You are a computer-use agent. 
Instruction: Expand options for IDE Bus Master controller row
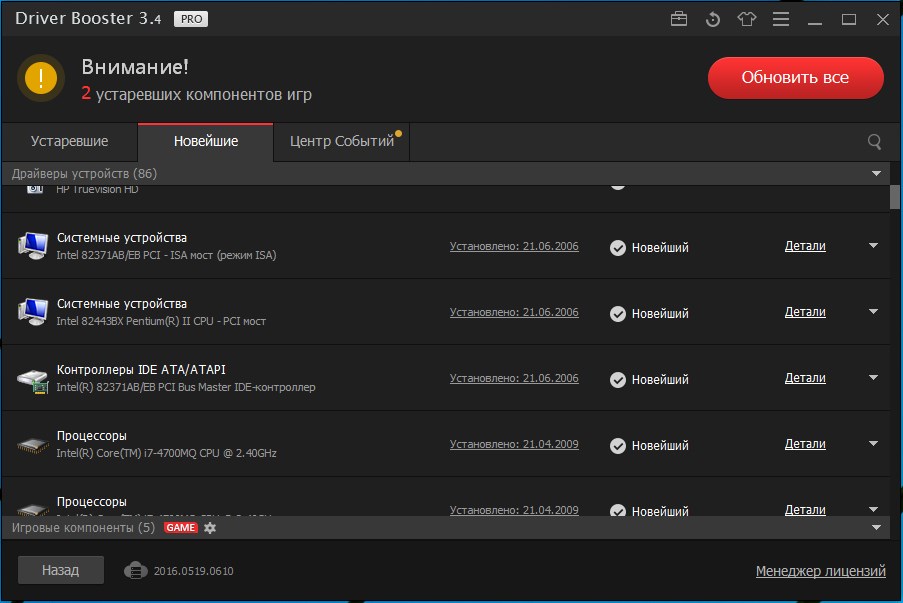pyautogui.click(x=874, y=377)
